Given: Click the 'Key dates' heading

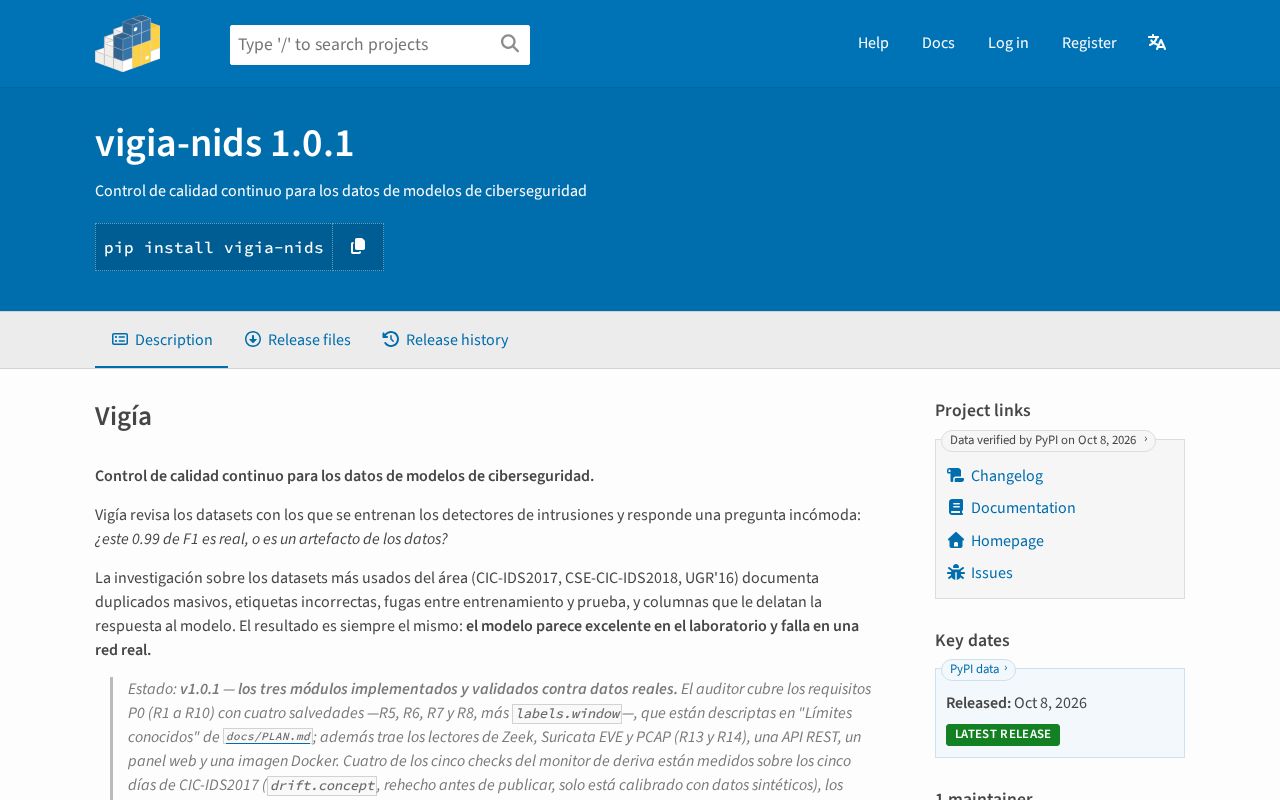Looking at the screenshot, I should pyautogui.click(x=972, y=640).
